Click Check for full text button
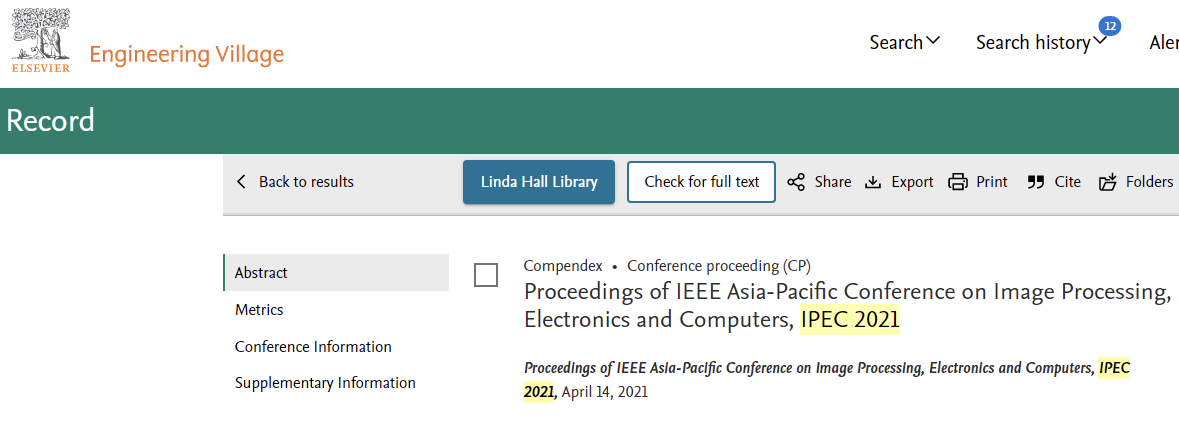 702,182
